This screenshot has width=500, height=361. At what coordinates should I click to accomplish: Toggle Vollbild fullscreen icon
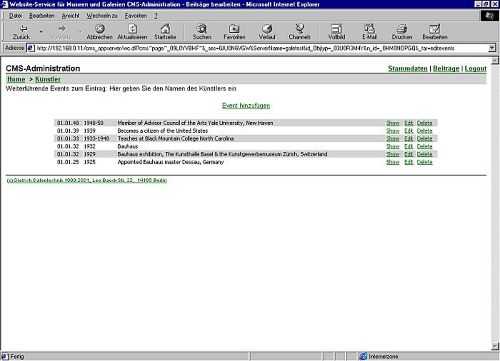[336, 29]
